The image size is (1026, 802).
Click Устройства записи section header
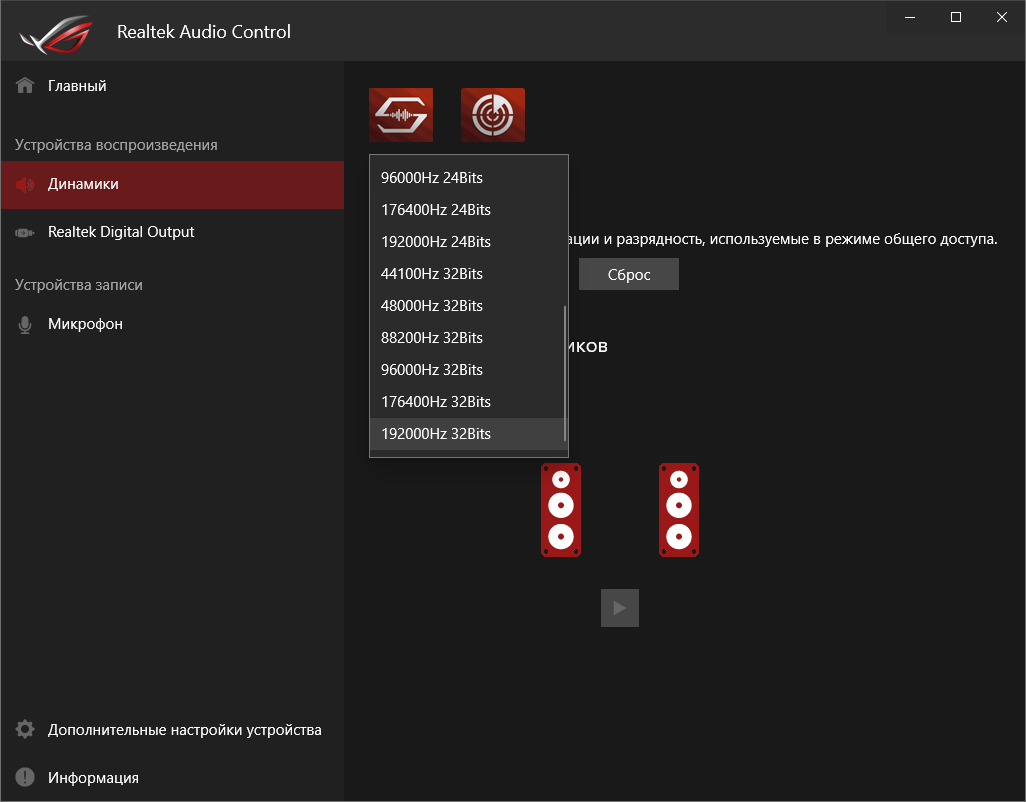tap(79, 285)
